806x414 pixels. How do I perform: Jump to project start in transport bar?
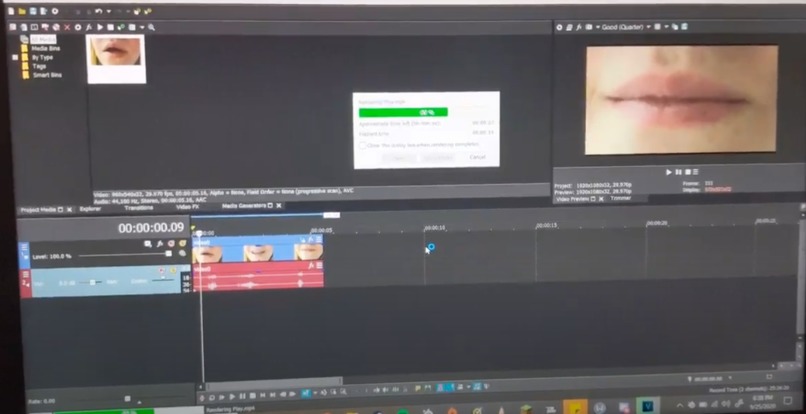click(263, 395)
